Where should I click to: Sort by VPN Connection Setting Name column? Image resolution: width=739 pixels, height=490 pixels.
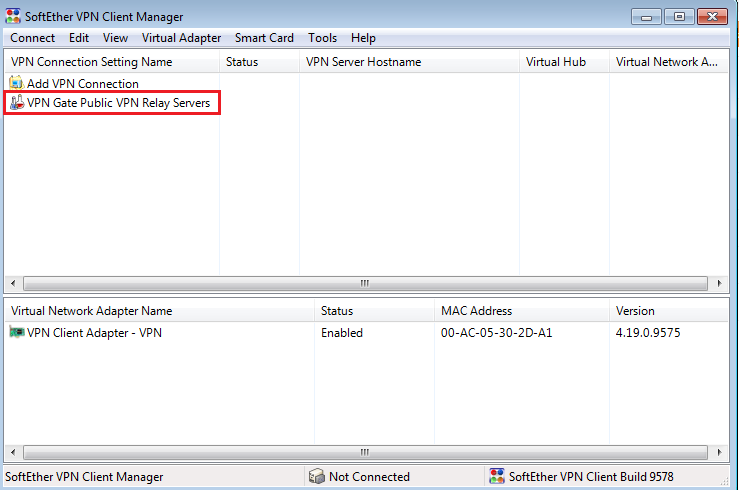point(112,62)
